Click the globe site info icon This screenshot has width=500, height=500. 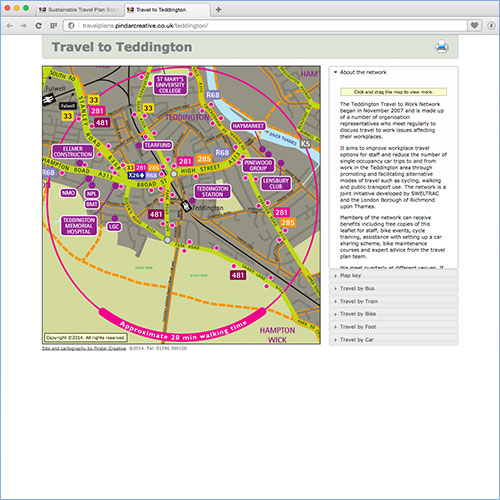tap(71, 26)
